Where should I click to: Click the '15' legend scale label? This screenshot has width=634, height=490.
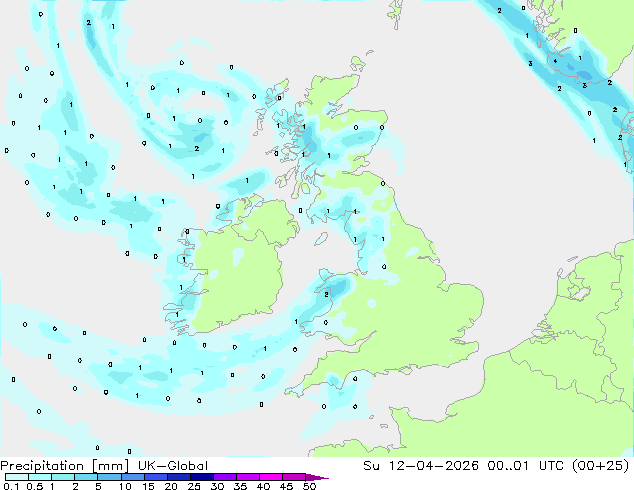click(148, 486)
